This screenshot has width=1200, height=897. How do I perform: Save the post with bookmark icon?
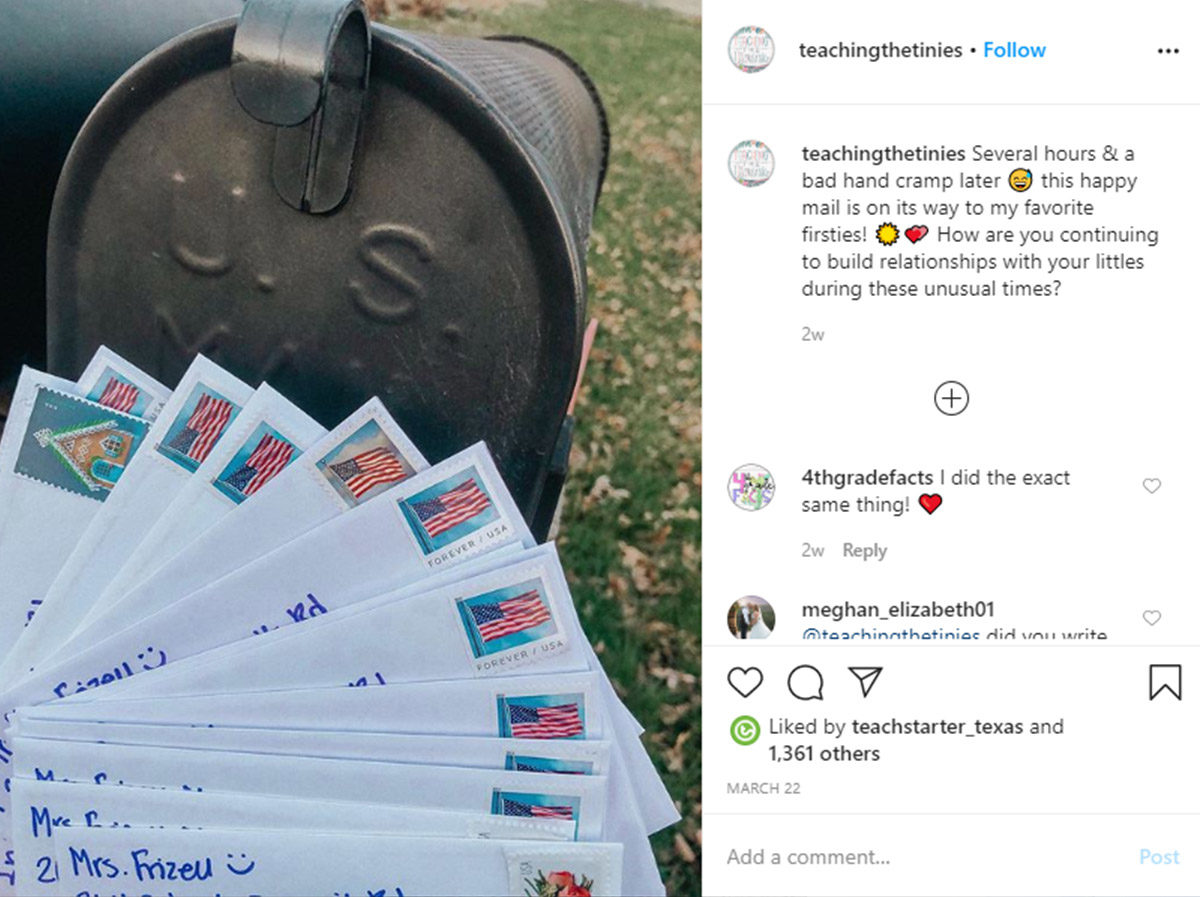pos(1165,682)
